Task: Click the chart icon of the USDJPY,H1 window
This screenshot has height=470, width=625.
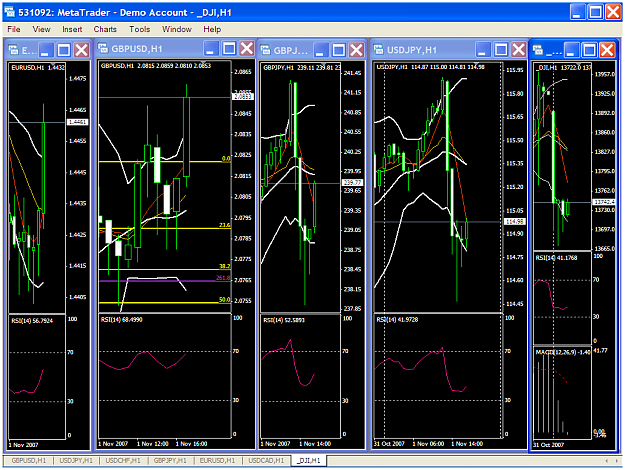Action: click(379, 49)
